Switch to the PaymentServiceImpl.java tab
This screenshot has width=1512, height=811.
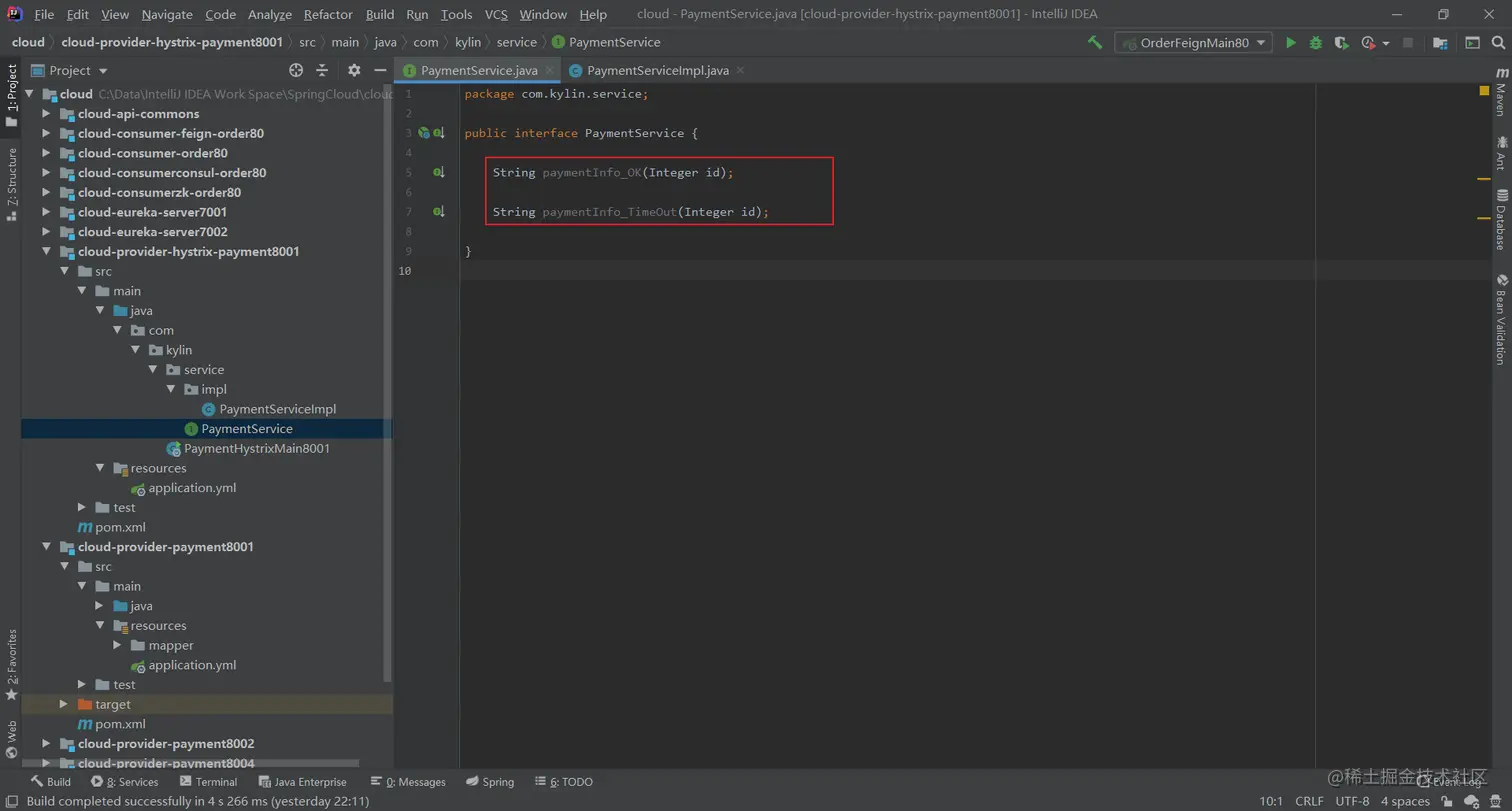658,71
